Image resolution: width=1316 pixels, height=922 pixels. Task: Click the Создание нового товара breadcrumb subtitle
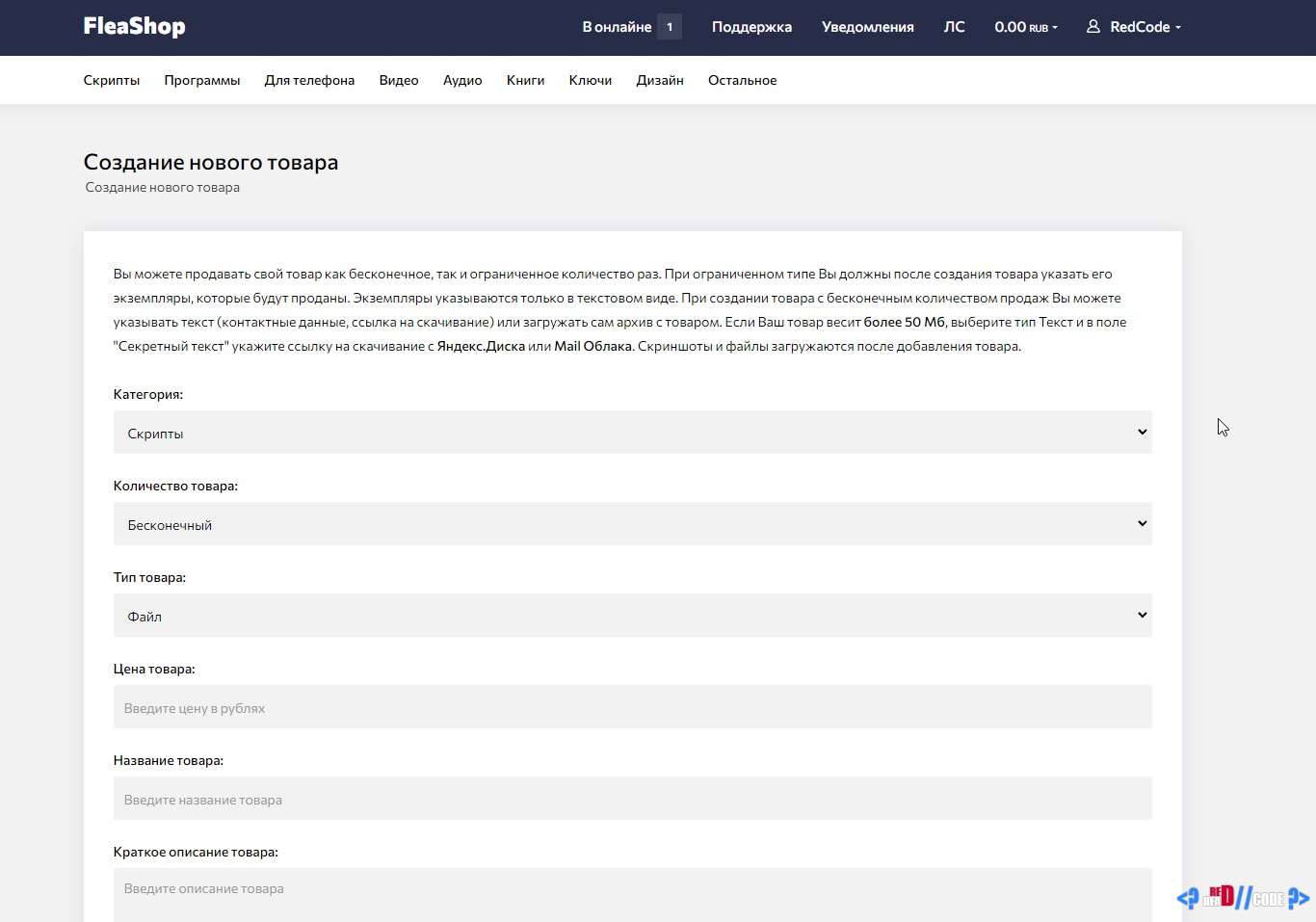point(163,188)
